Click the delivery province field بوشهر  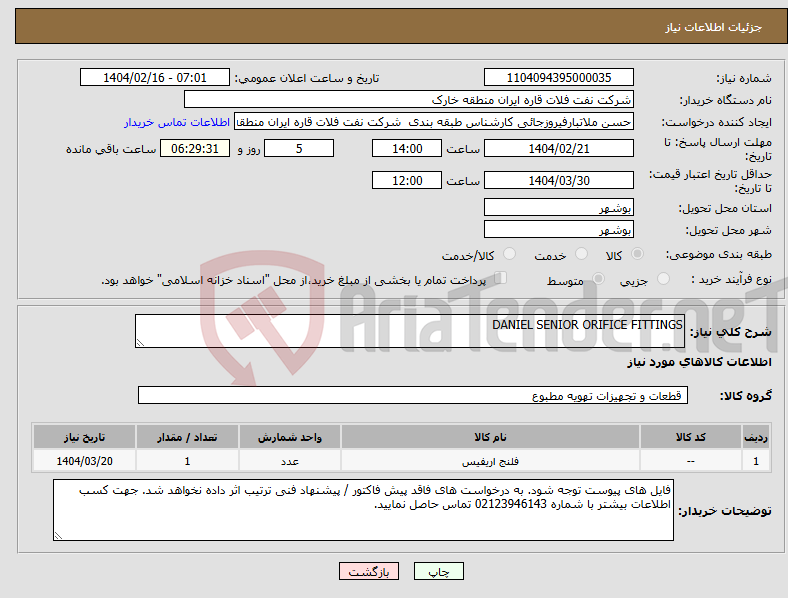(558, 207)
